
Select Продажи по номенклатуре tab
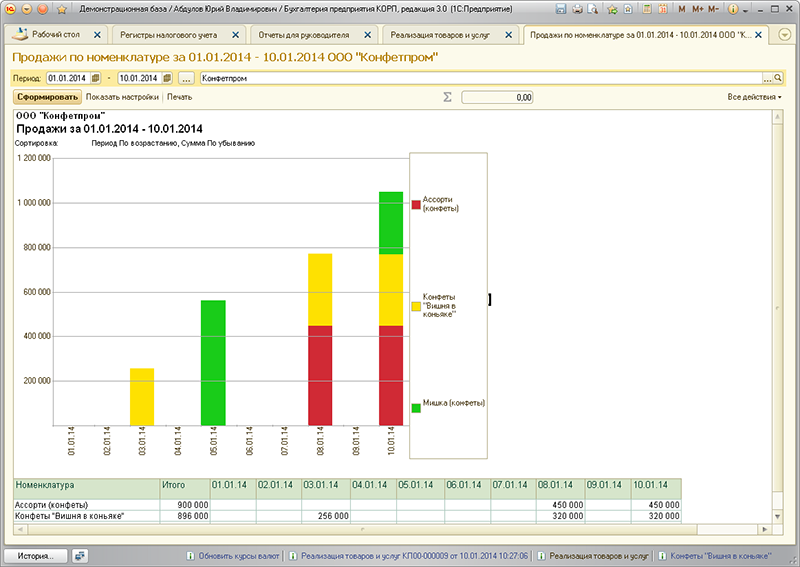[641, 35]
